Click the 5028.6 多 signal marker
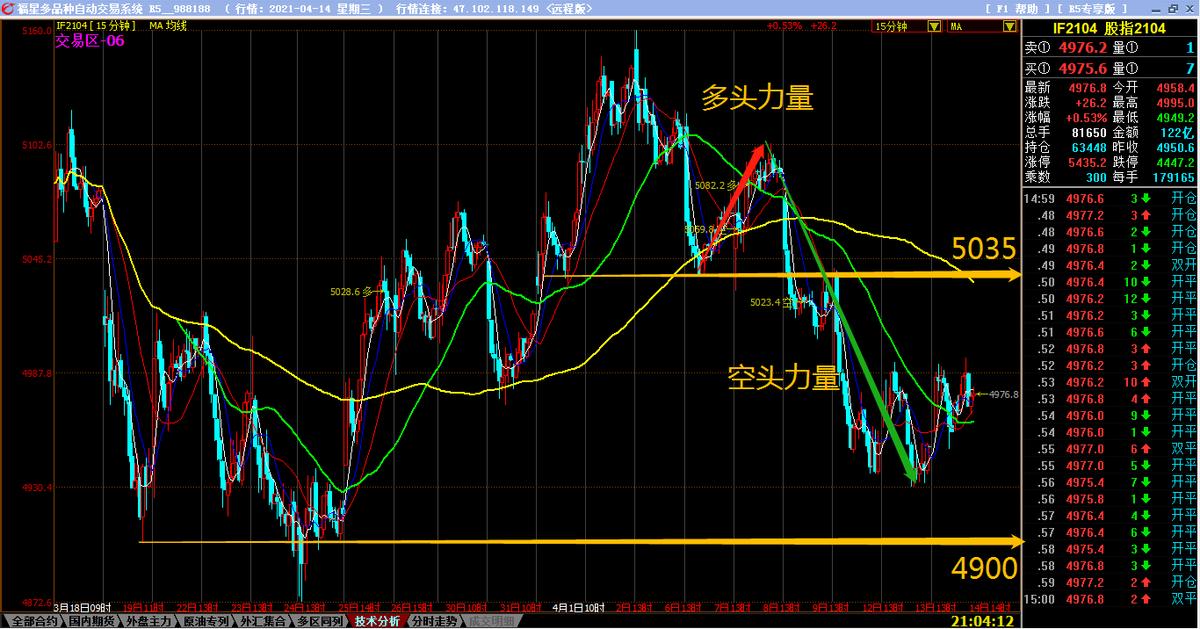 click(x=350, y=292)
